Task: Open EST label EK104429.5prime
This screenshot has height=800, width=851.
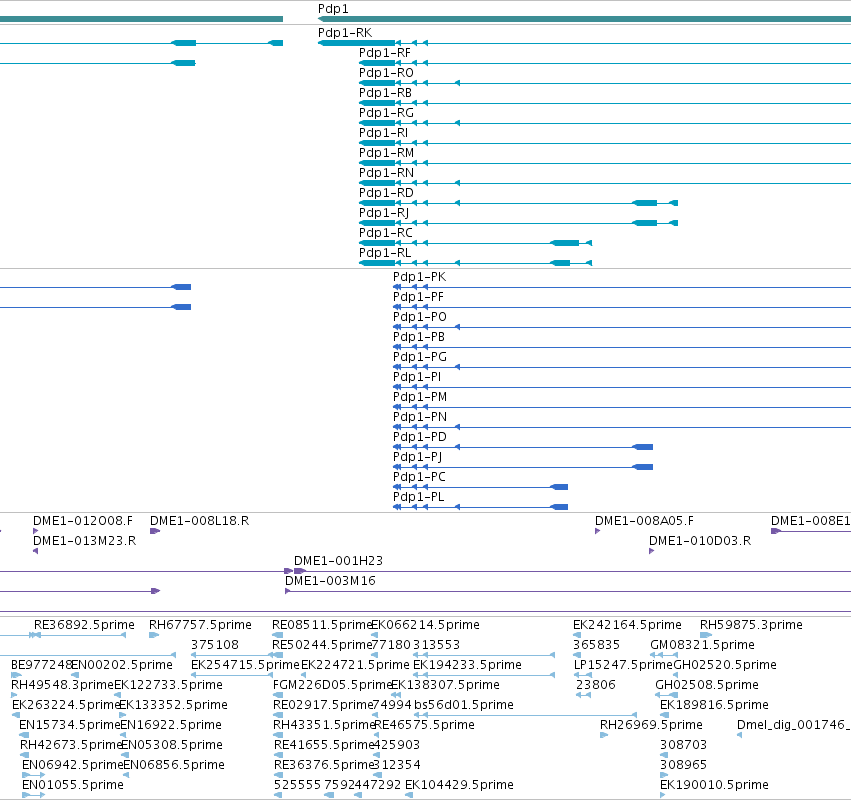Action: coord(459,785)
